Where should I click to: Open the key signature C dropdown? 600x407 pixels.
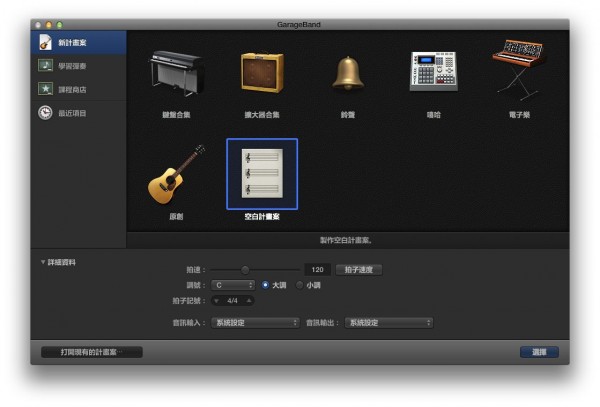(x=232, y=285)
